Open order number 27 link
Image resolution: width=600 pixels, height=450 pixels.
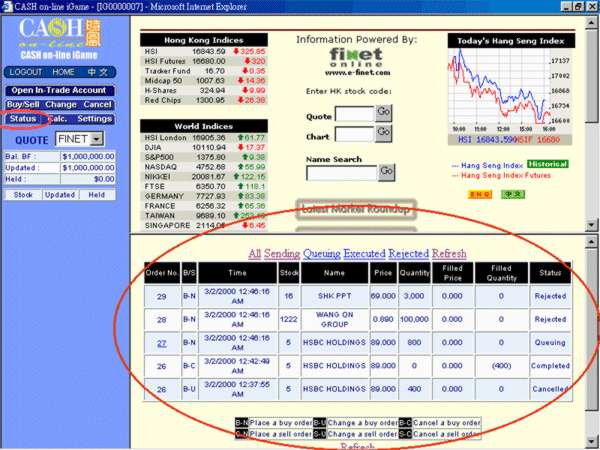[x=162, y=343]
